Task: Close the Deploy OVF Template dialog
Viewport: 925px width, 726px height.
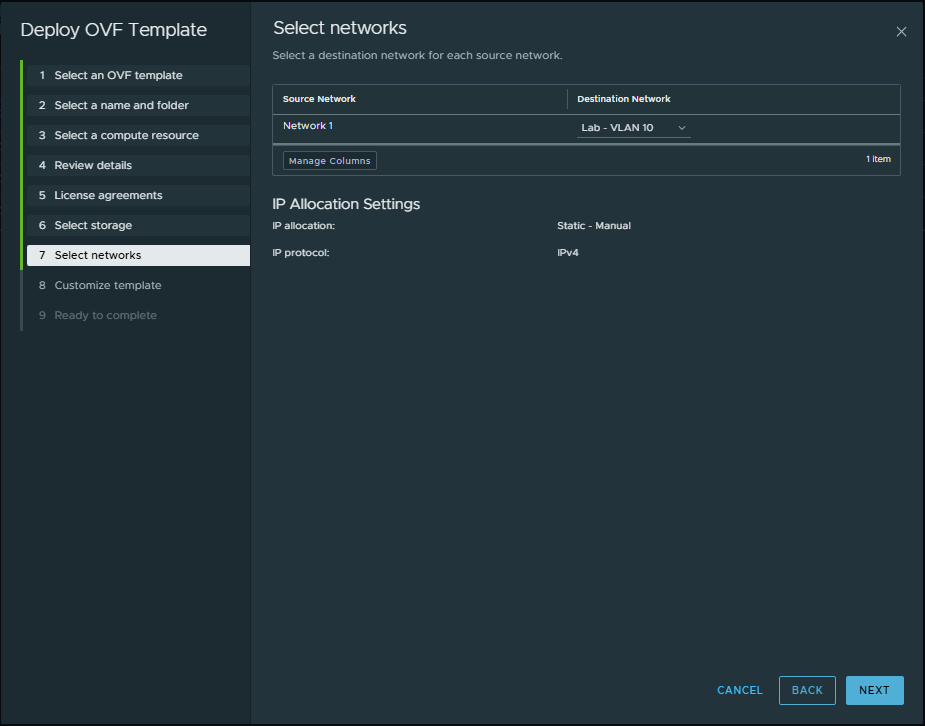Action: (x=901, y=32)
